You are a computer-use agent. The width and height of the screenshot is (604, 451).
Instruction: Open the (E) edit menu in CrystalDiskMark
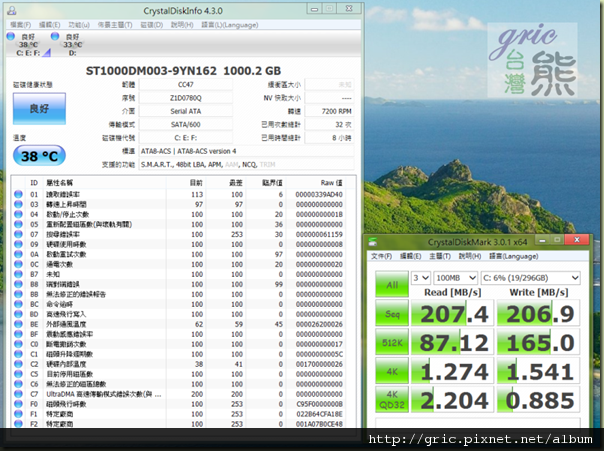pyautogui.click(x=411, y=257)
